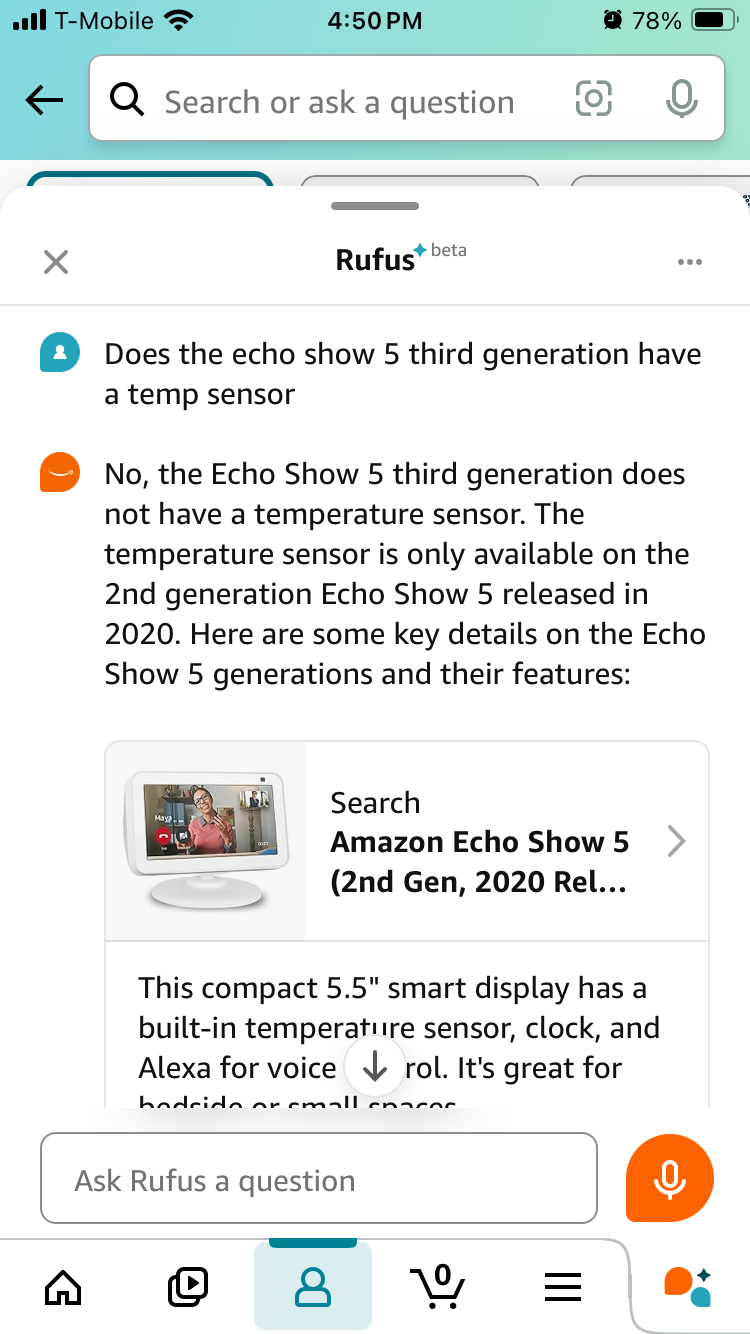
Task: Close the Rufus chat panel
Action: pyautogui.click(x=56, y=262)
